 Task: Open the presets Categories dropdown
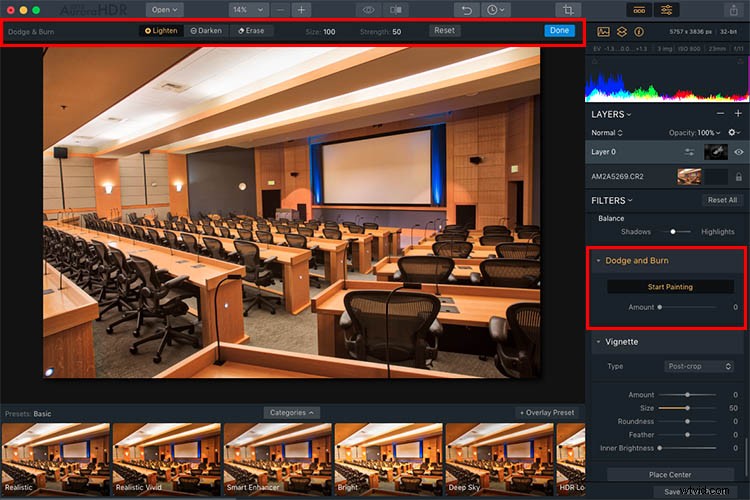[x=292, y=412]
